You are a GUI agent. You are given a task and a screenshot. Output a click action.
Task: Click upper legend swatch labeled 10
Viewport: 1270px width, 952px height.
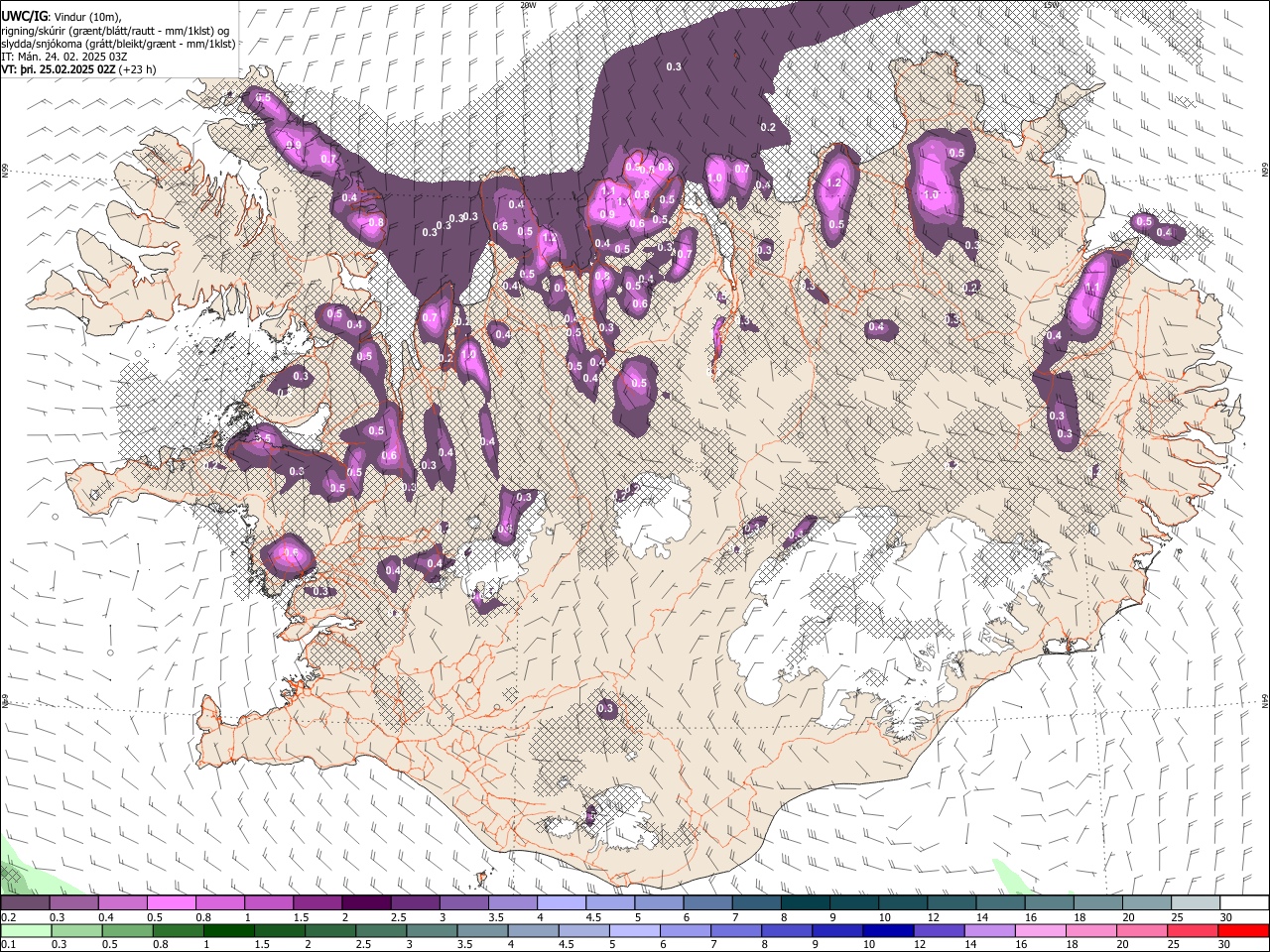point(903,903)
